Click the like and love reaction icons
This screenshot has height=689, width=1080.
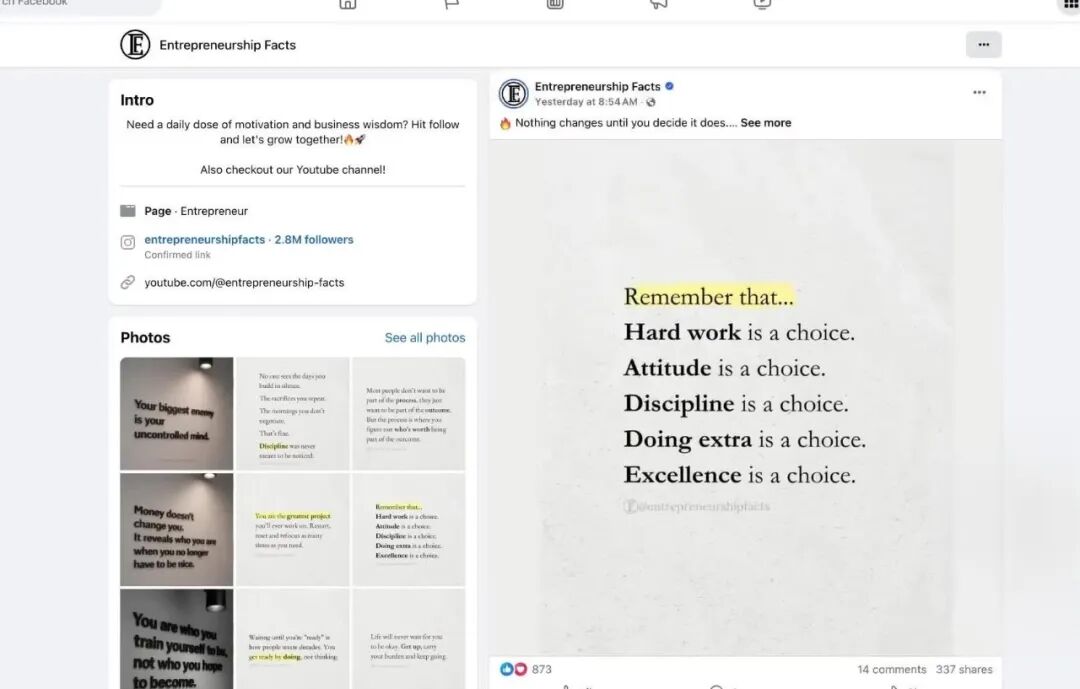(513, 669)
